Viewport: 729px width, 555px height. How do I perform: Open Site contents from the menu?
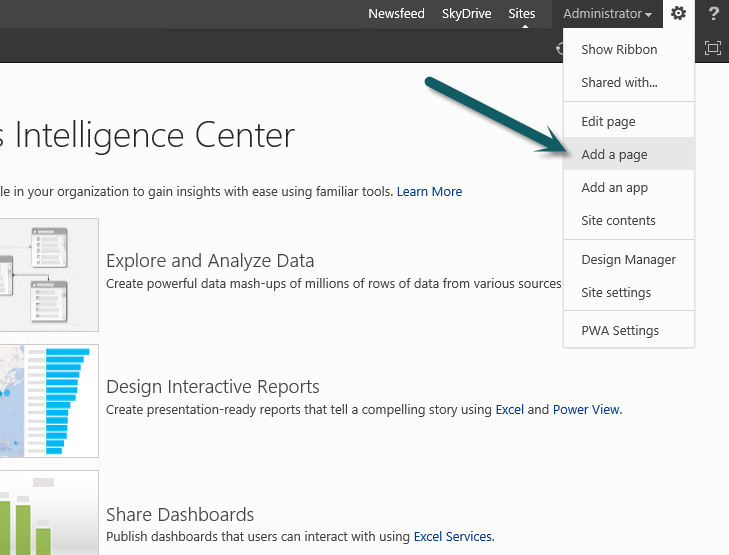click(618, 221)
